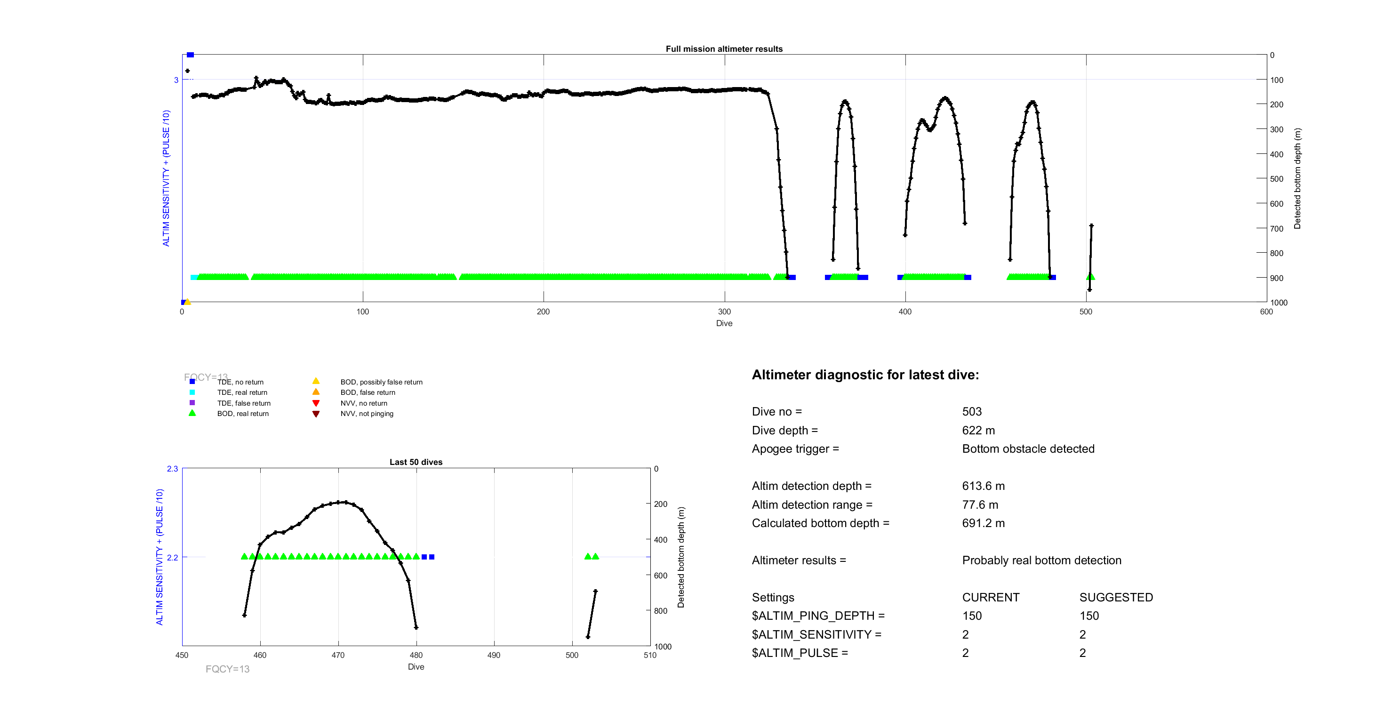Click the 'Altimeter results =' label

[x=799, y=560]
